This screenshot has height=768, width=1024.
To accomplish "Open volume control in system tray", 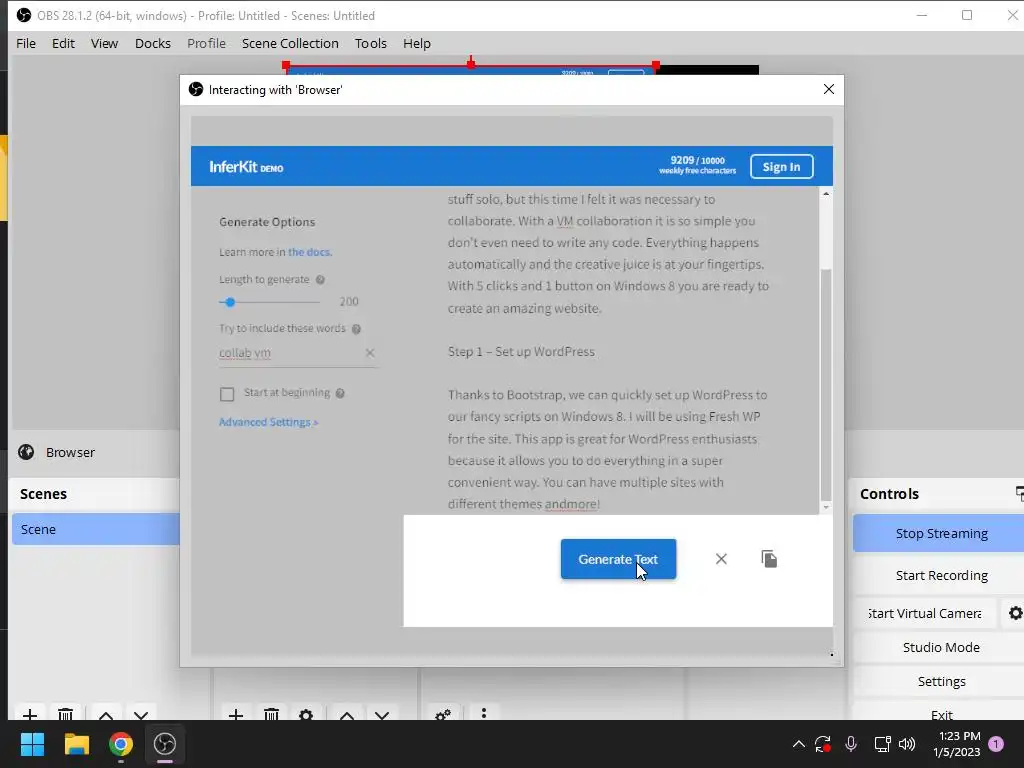I will point(906,743).
